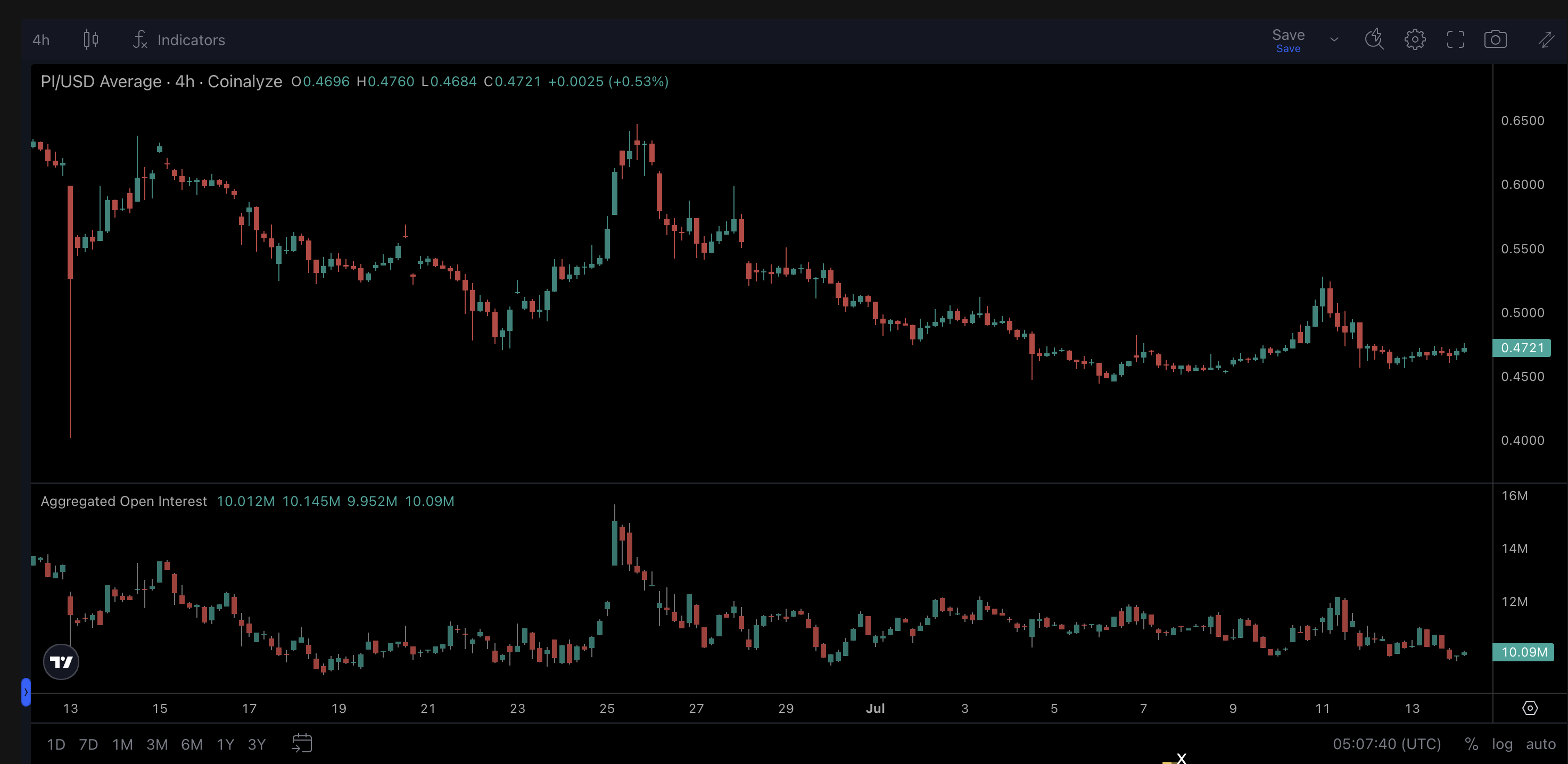Select the 1M date range
Screen dimensions: 1568x764
point(122,744)
